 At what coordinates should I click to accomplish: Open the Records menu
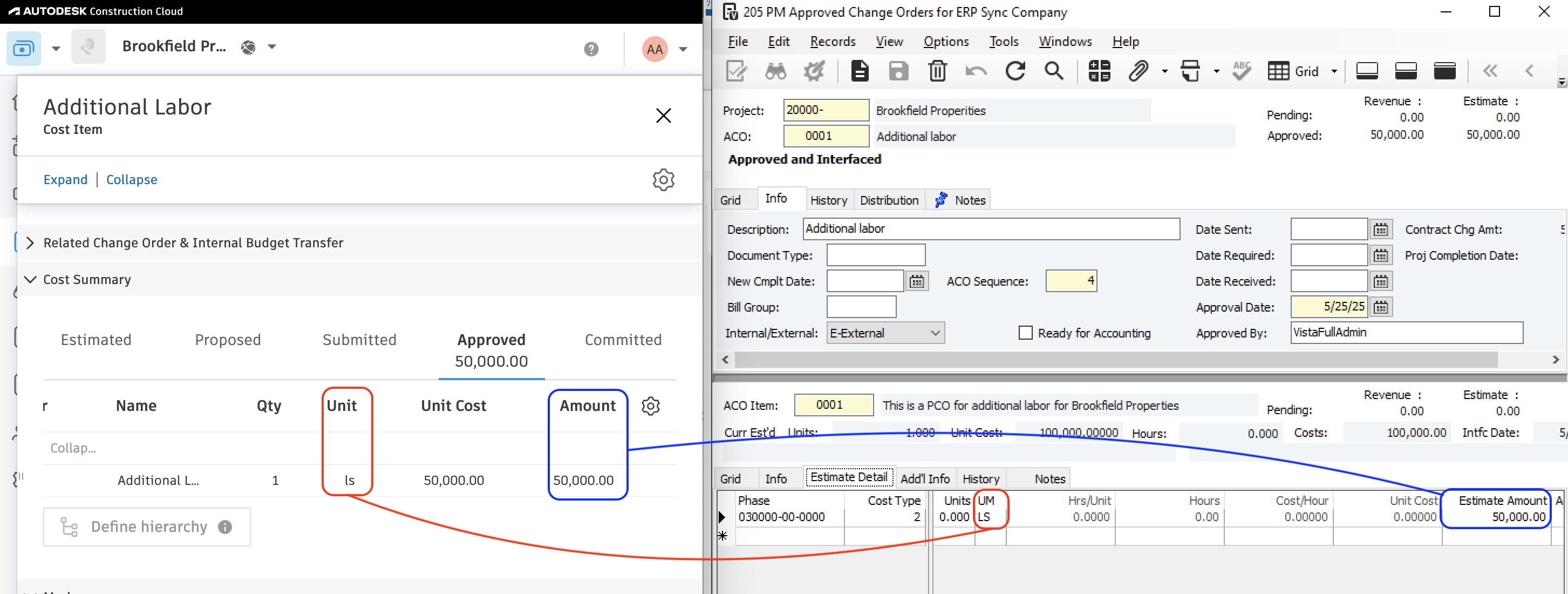(x=833, y=42)
